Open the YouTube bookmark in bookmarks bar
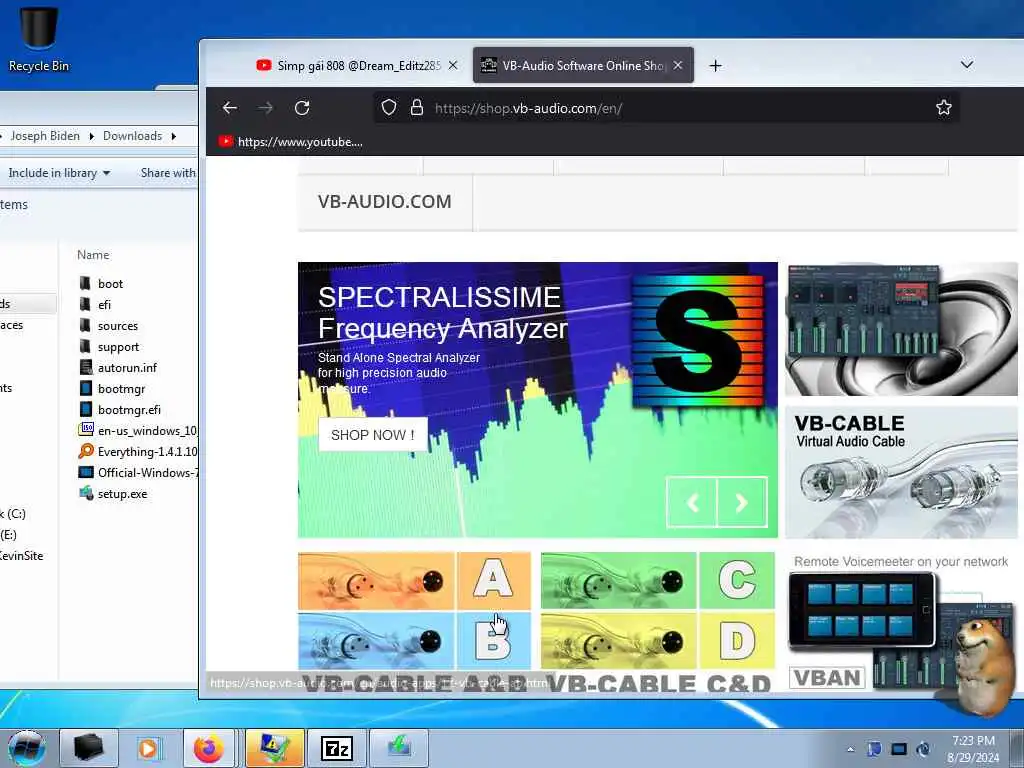1024x768 pixels. pyautogui.click(x=291, y=142)
